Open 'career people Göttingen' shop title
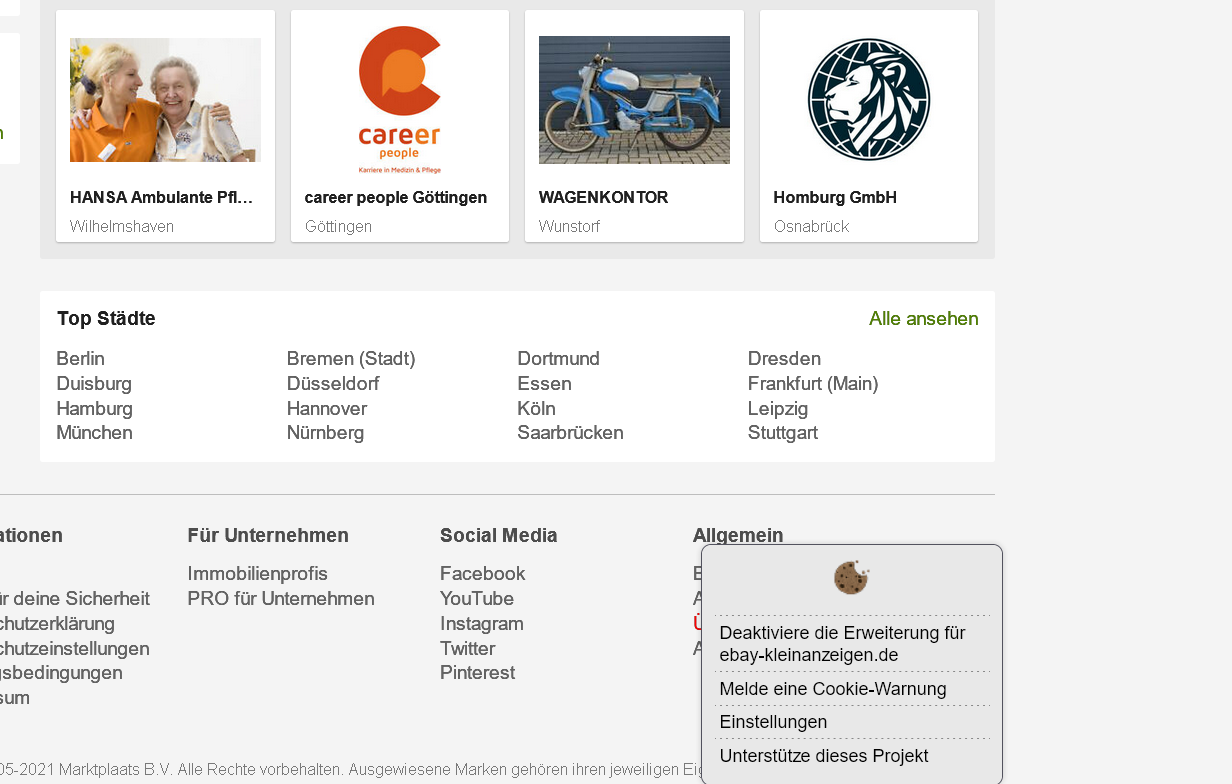The height and width of the screenshot is (784, 1232). pyautogui.click(x=395, y=198)
